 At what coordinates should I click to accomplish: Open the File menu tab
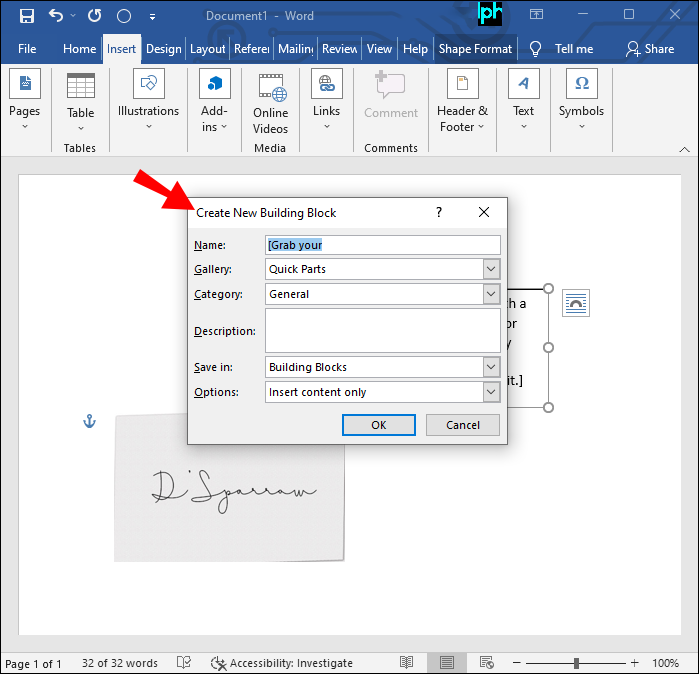(x=27, y=48)
